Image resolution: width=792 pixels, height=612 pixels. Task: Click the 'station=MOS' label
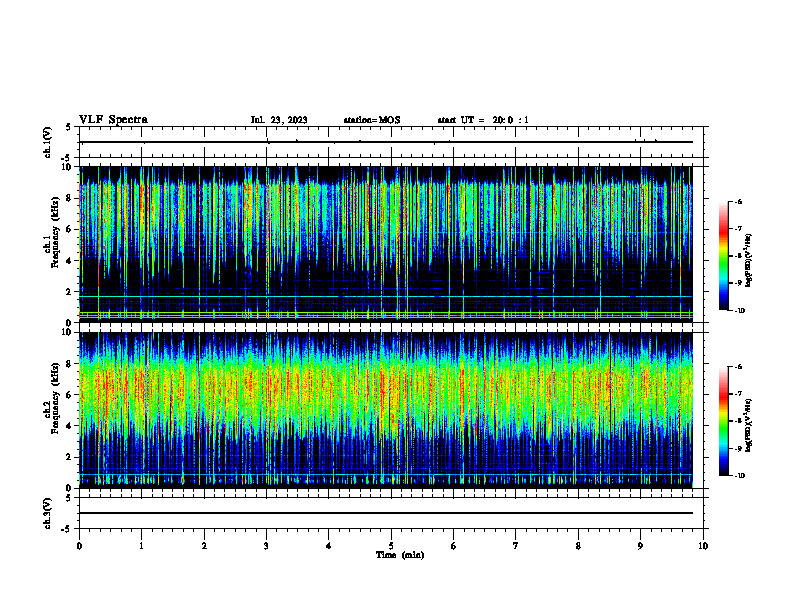click(x=372, y=120)
